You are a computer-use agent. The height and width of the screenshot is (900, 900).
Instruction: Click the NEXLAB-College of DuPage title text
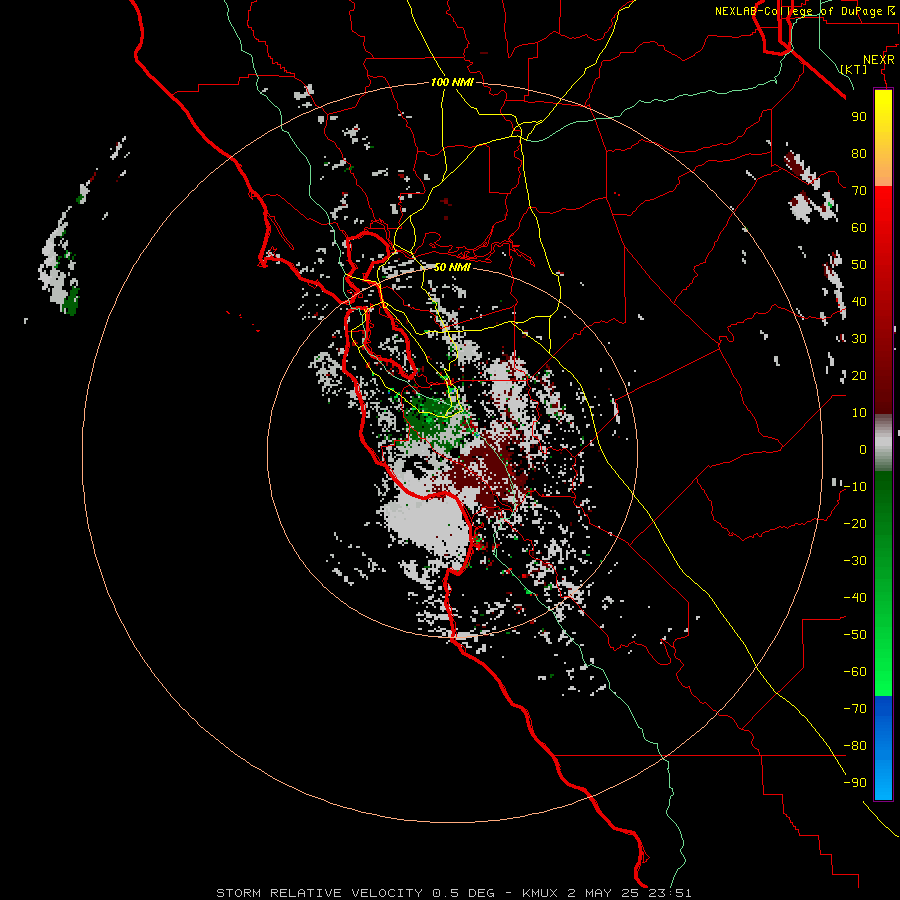804,11
